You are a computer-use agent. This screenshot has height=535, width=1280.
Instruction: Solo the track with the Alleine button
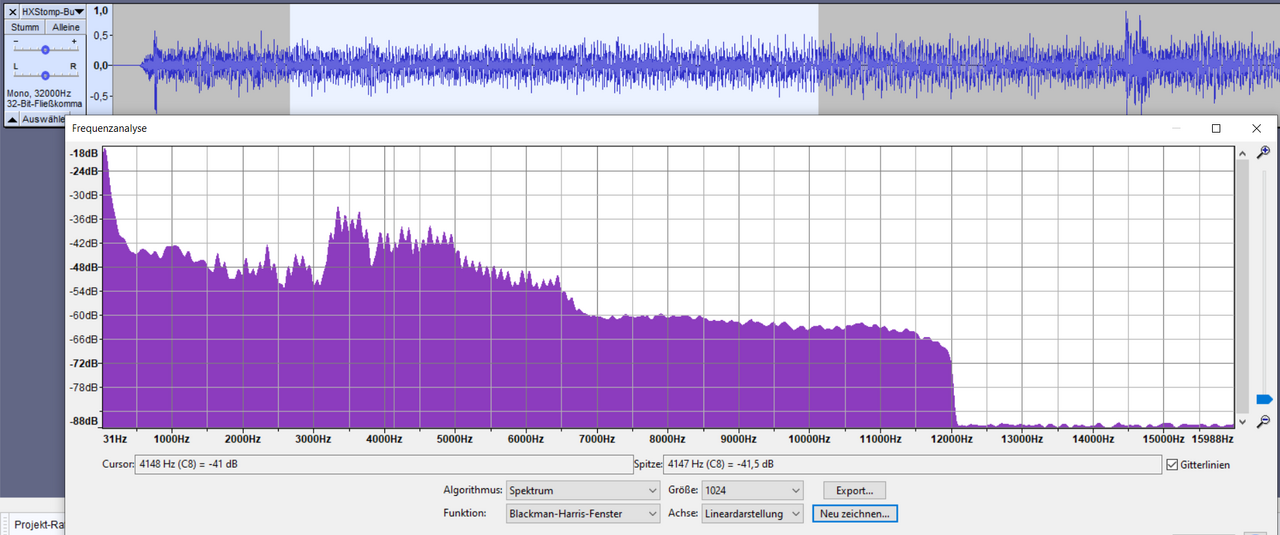coord(66,27)
